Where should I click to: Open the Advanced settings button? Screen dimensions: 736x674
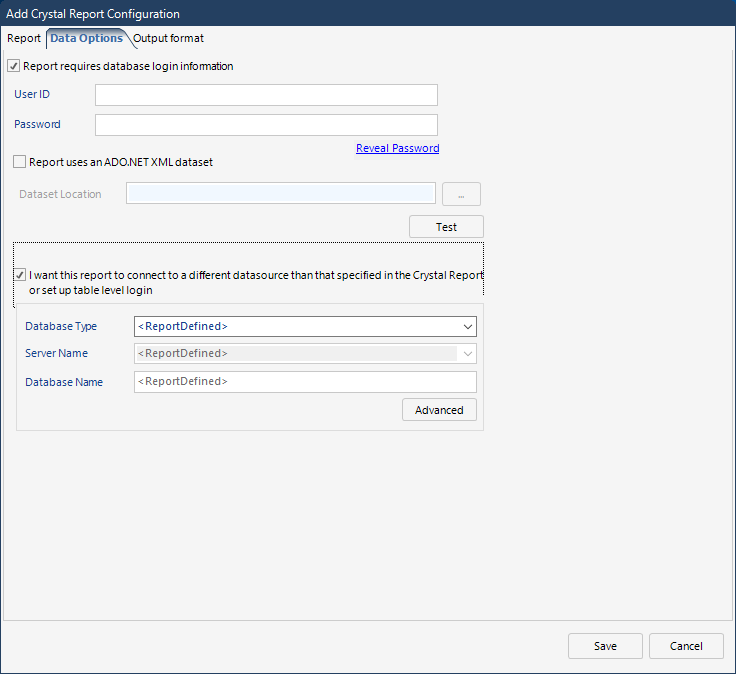click(439, 410)
